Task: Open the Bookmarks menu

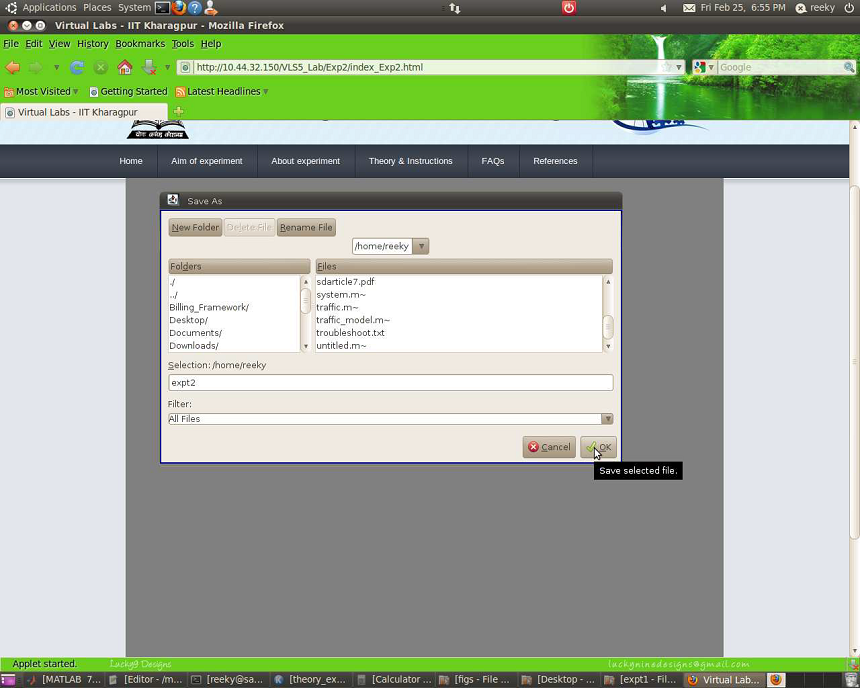Action: click(x=140, y=44)
